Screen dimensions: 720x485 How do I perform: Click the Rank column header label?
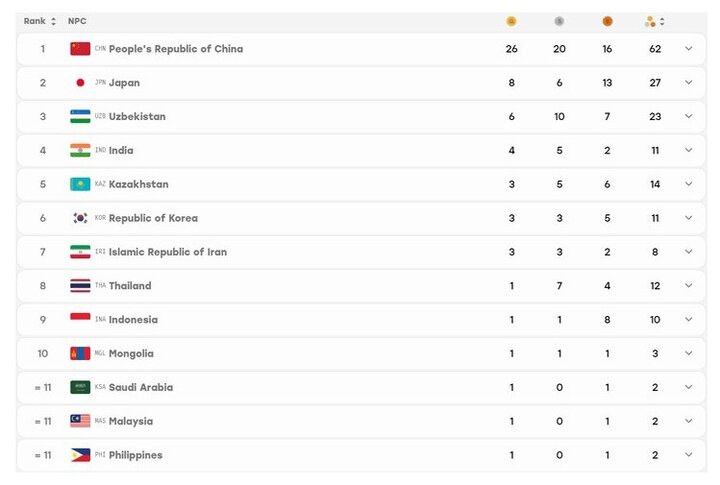point(34,21)
